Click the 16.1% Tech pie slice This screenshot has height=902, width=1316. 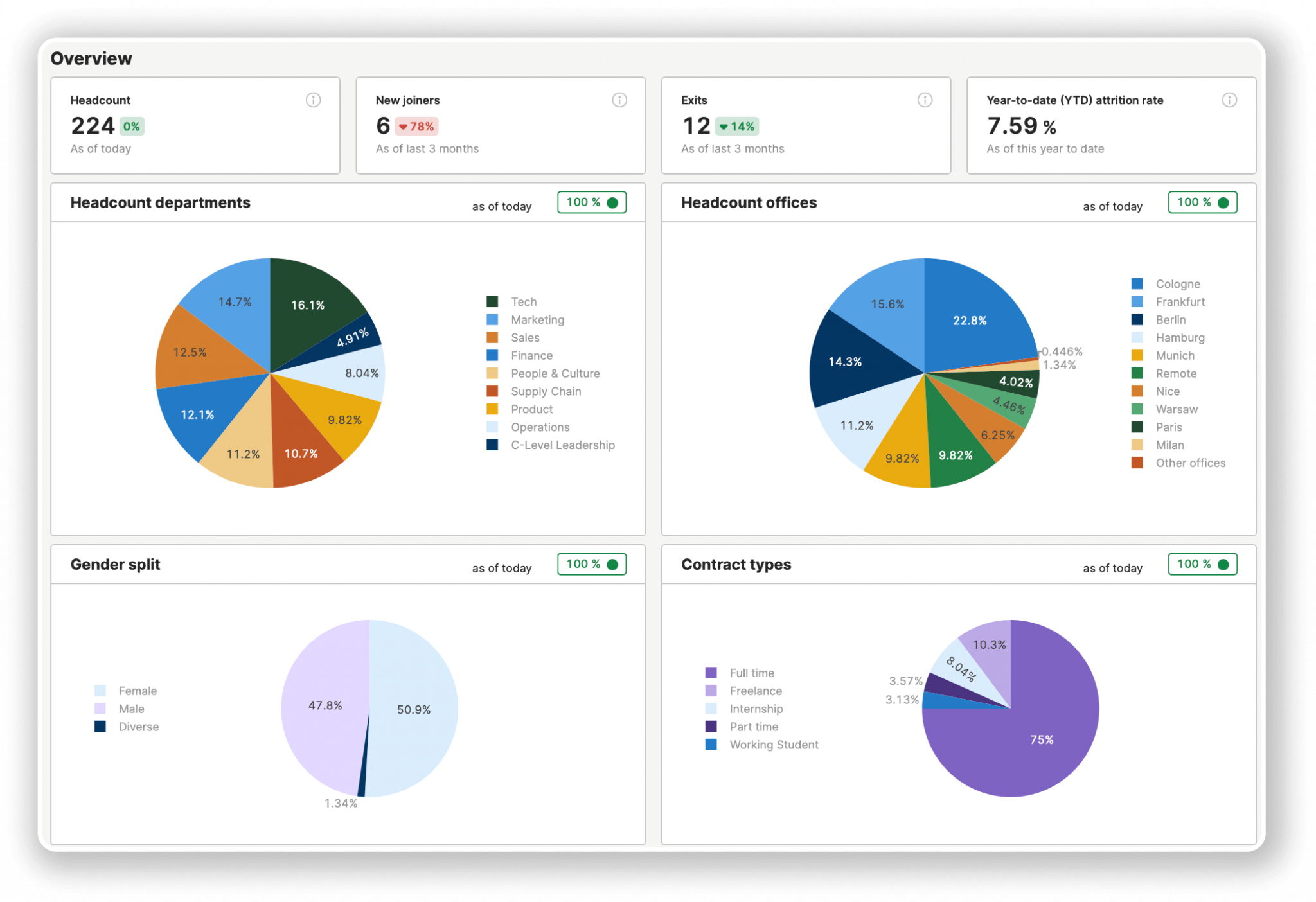[x=308, y=305]
